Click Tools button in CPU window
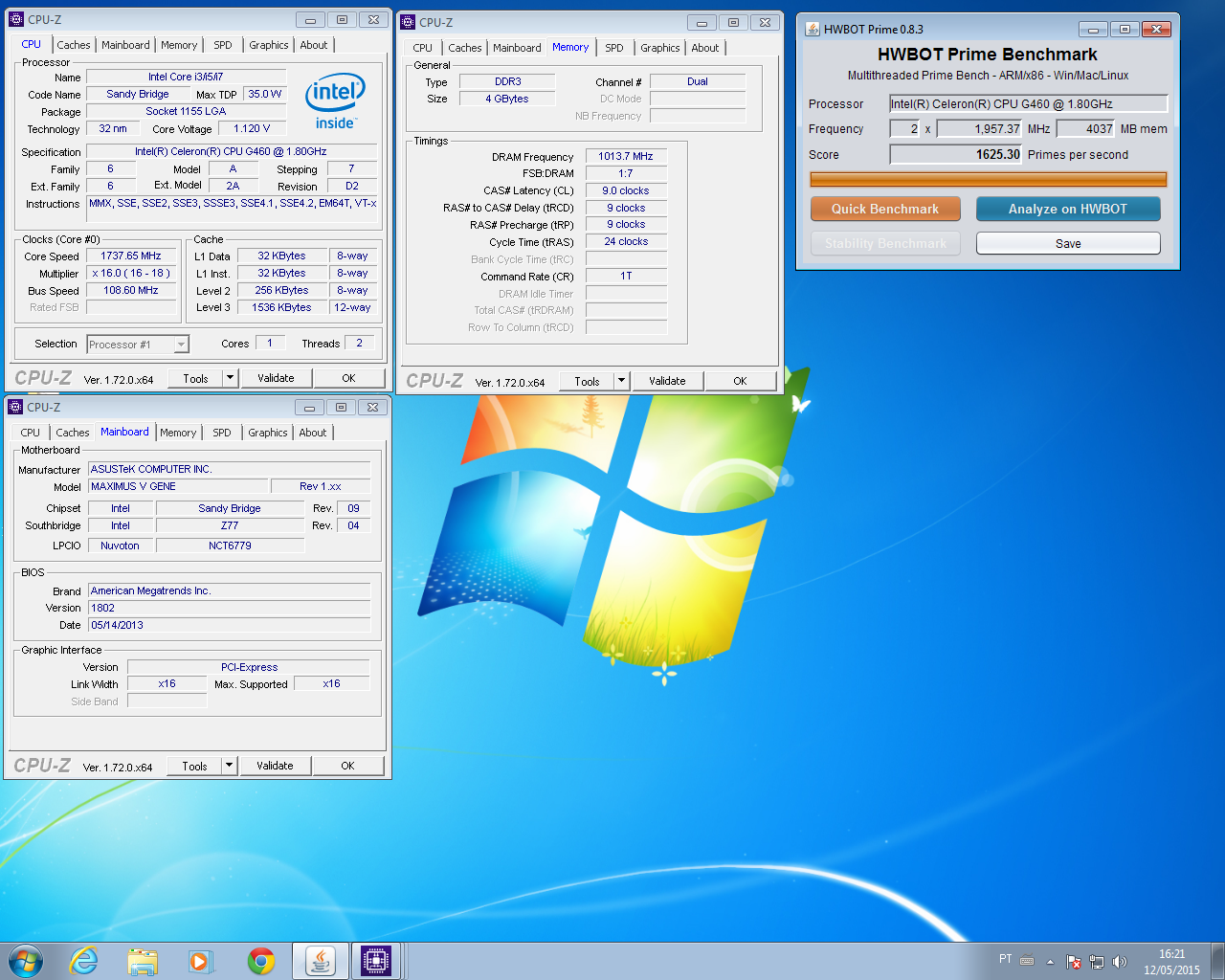This screenshot has height=980, width=1225. (195, 378)
